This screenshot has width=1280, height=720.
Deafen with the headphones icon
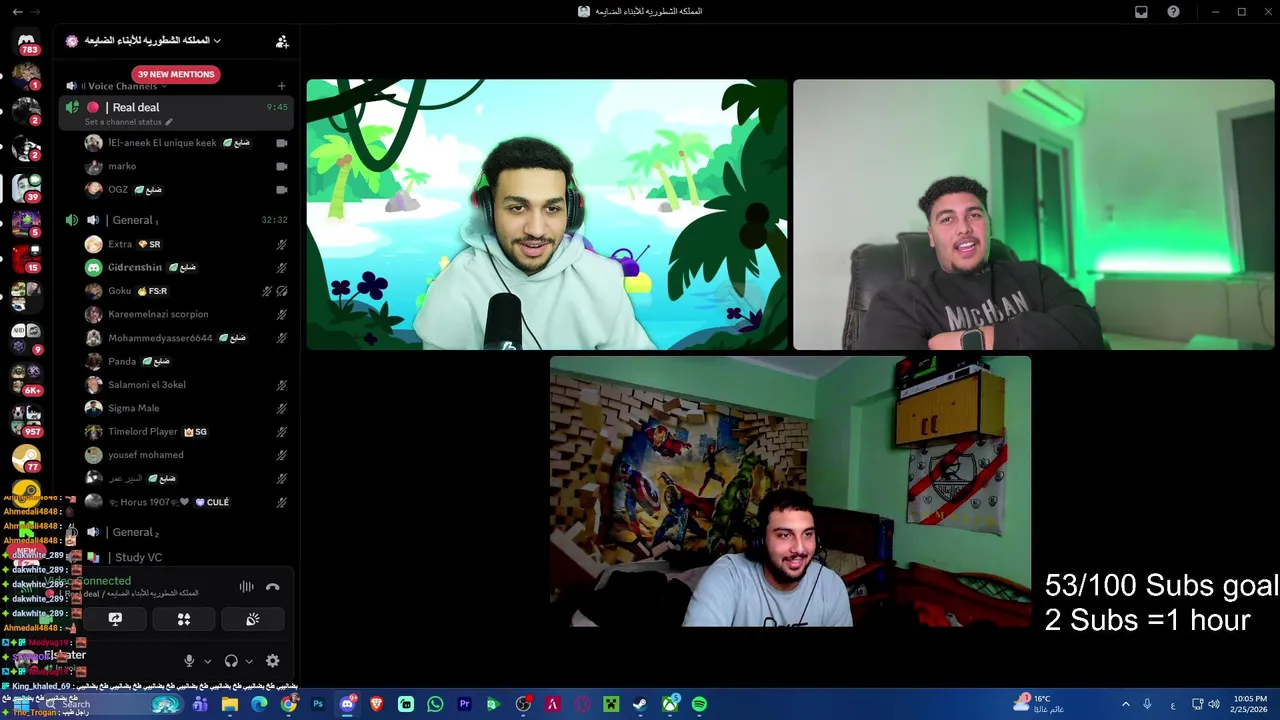coord(231,661)
